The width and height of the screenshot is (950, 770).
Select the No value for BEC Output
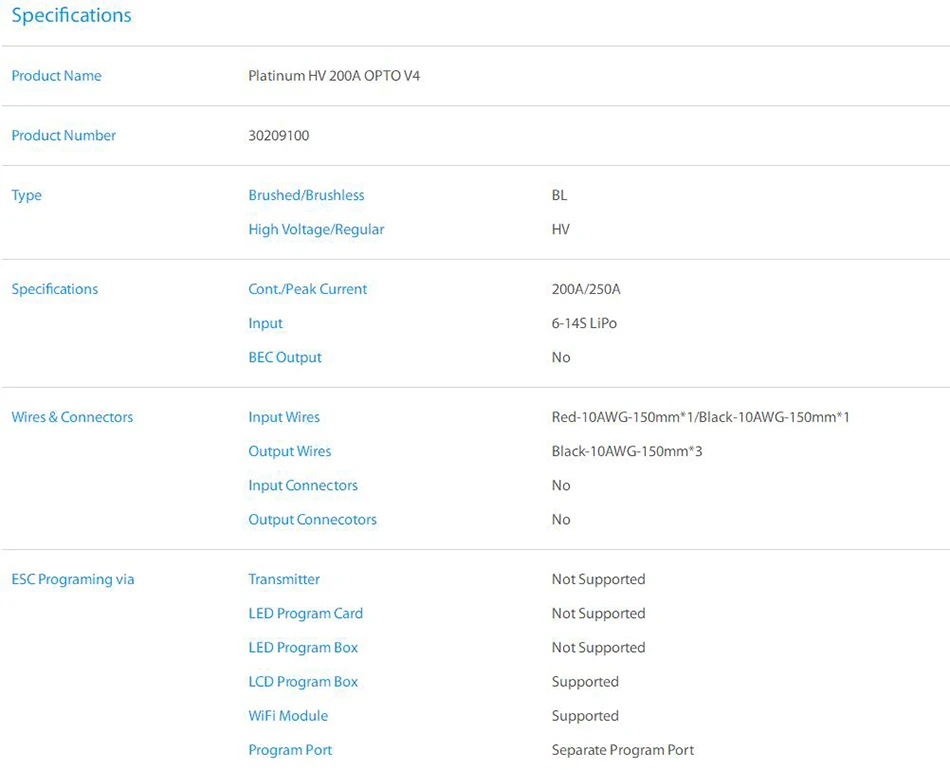[x=561, y=357]
